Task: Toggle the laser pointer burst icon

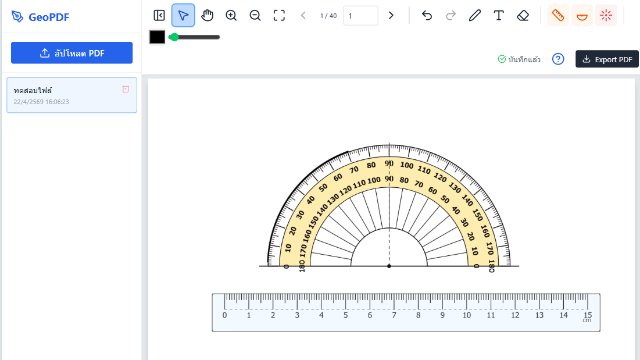Action: 606,16
